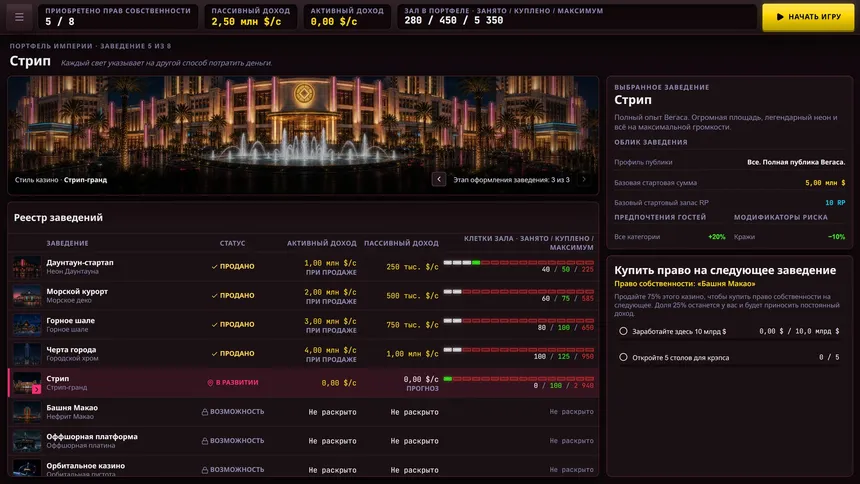This screenshot has height=484, width=860.
Task: Select Горное шале venue thumbnail
Action: (27, 325)
